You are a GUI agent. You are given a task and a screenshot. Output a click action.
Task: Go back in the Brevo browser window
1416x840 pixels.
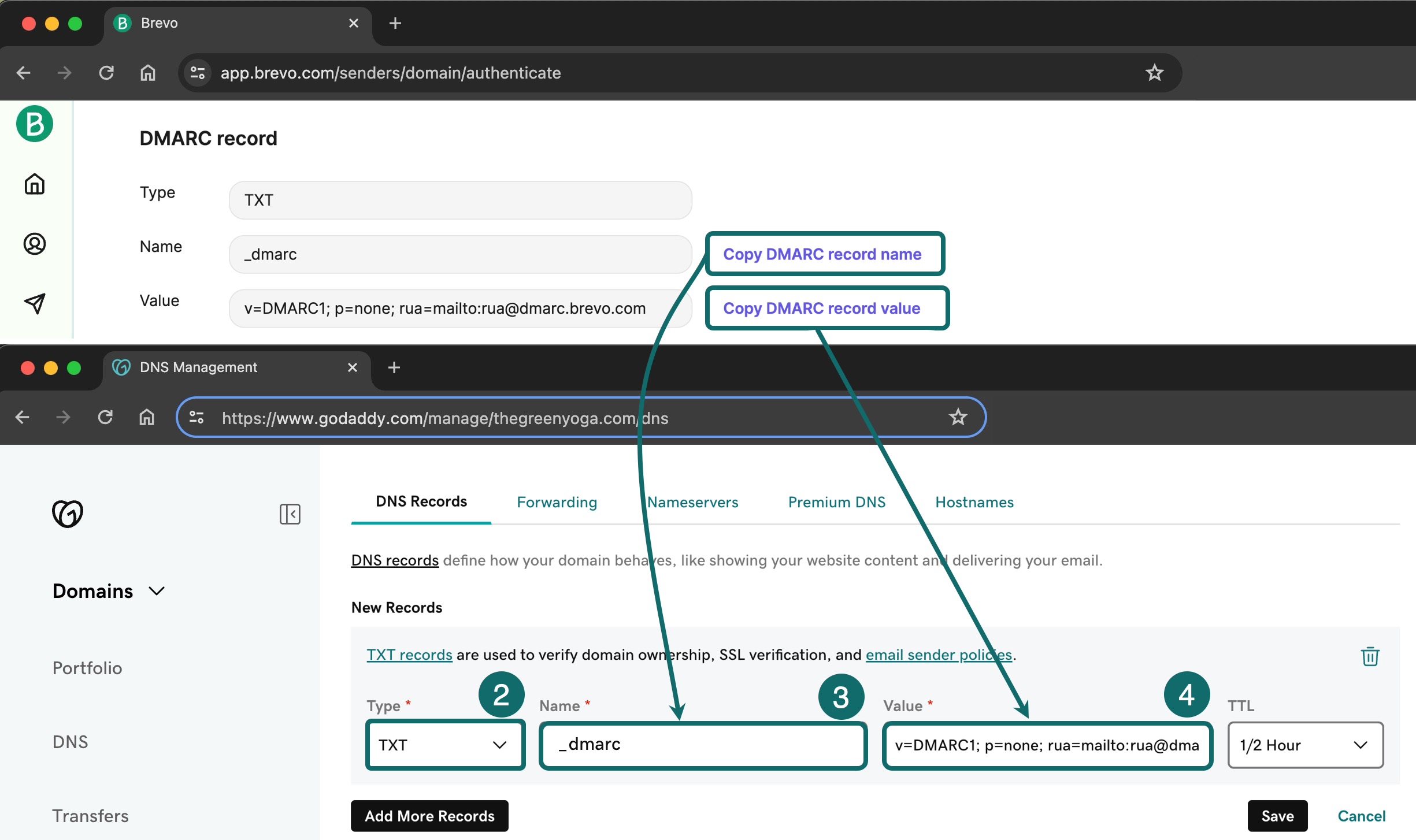[x=24, y=73]
